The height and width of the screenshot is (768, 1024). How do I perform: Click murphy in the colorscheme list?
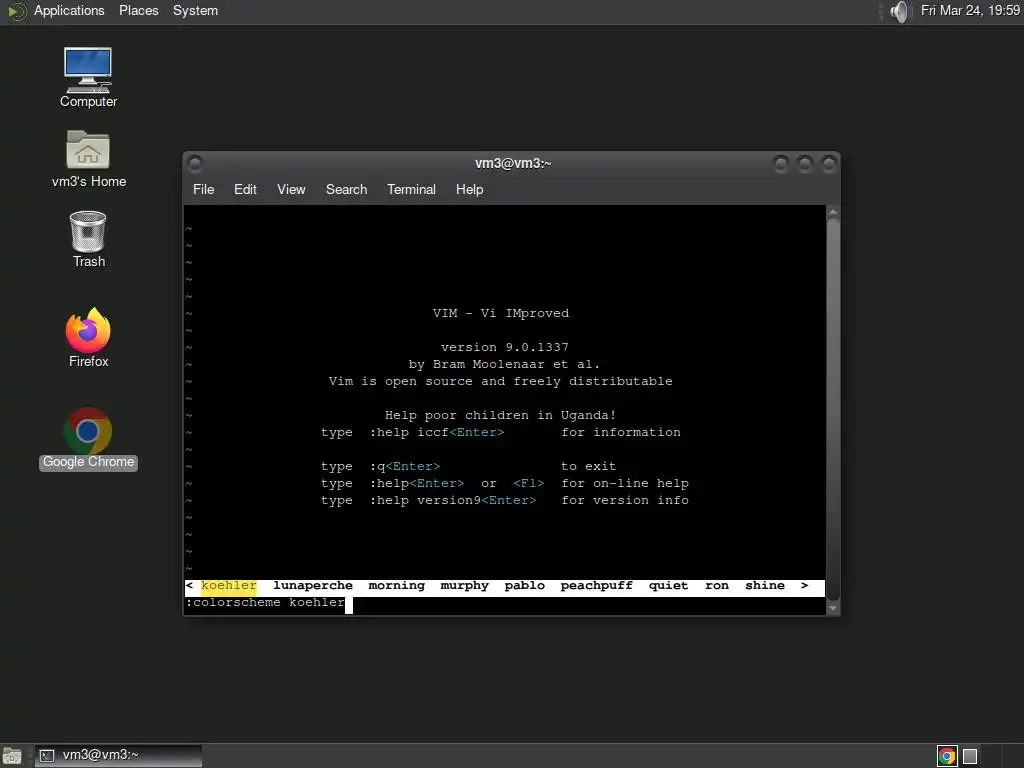point(464,586)
